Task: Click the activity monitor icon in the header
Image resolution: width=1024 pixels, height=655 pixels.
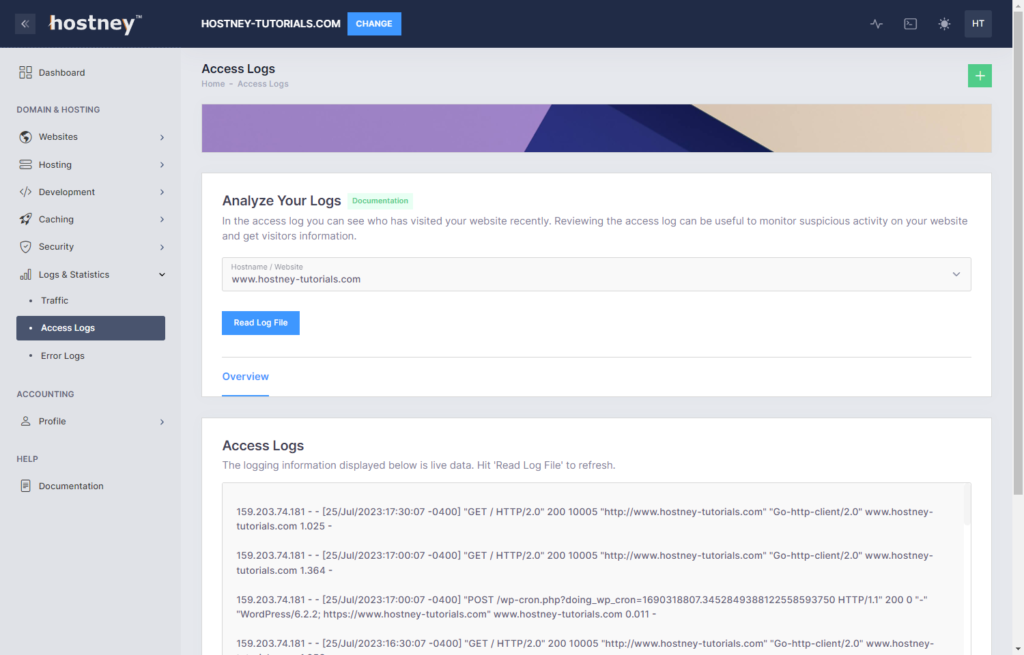Action: (876, 23)
